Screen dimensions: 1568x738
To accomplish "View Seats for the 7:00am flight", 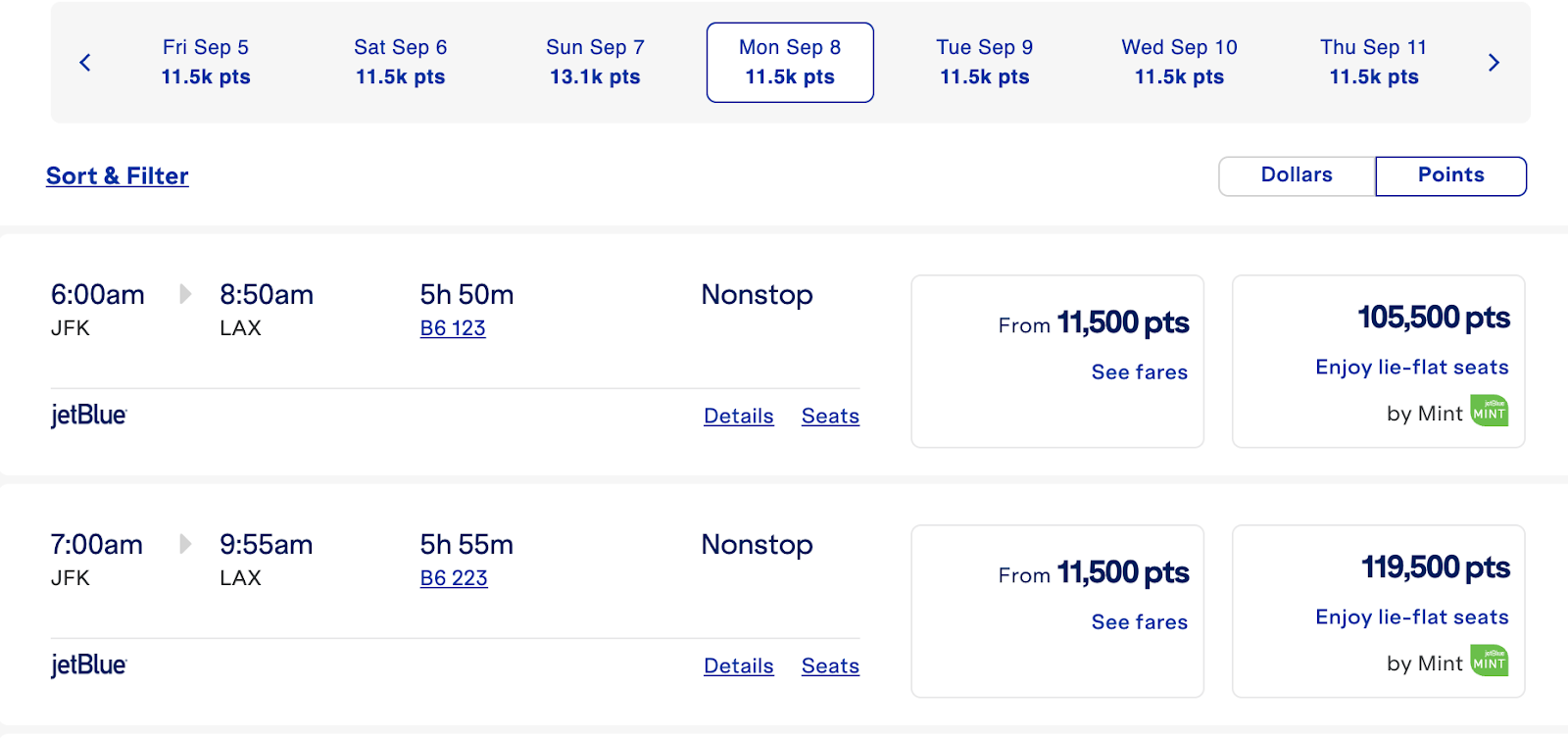I will point(830,666).
